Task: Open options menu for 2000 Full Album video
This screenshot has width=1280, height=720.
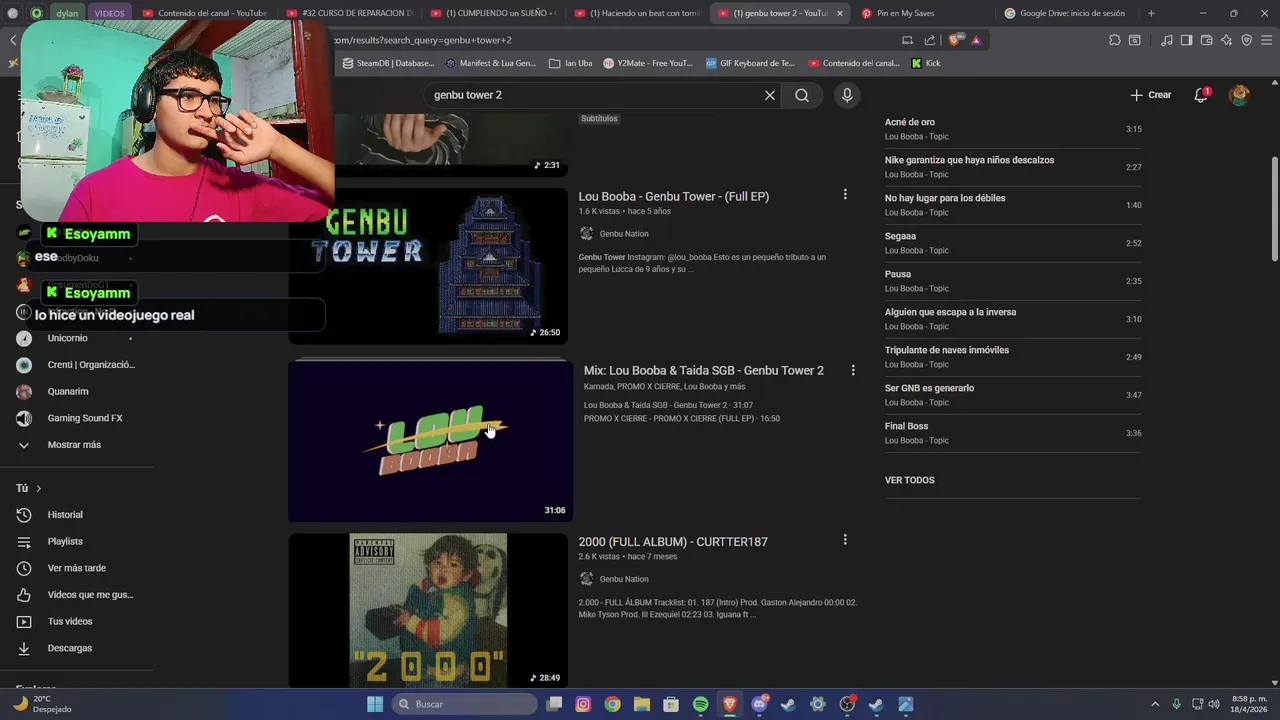Action: (x=845, y=539)
